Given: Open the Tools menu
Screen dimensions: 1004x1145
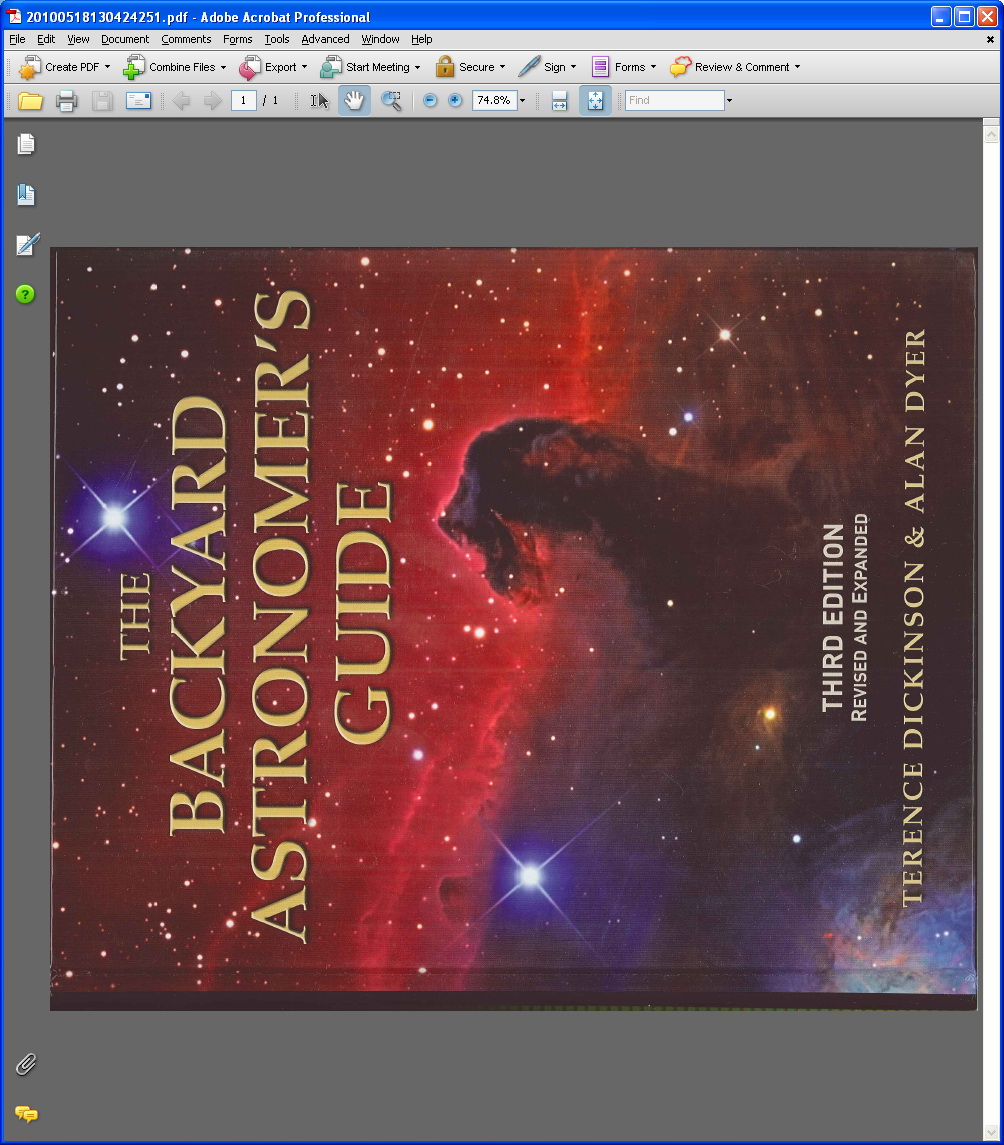Looking at the screenshot, I should [x=277, y=39].
